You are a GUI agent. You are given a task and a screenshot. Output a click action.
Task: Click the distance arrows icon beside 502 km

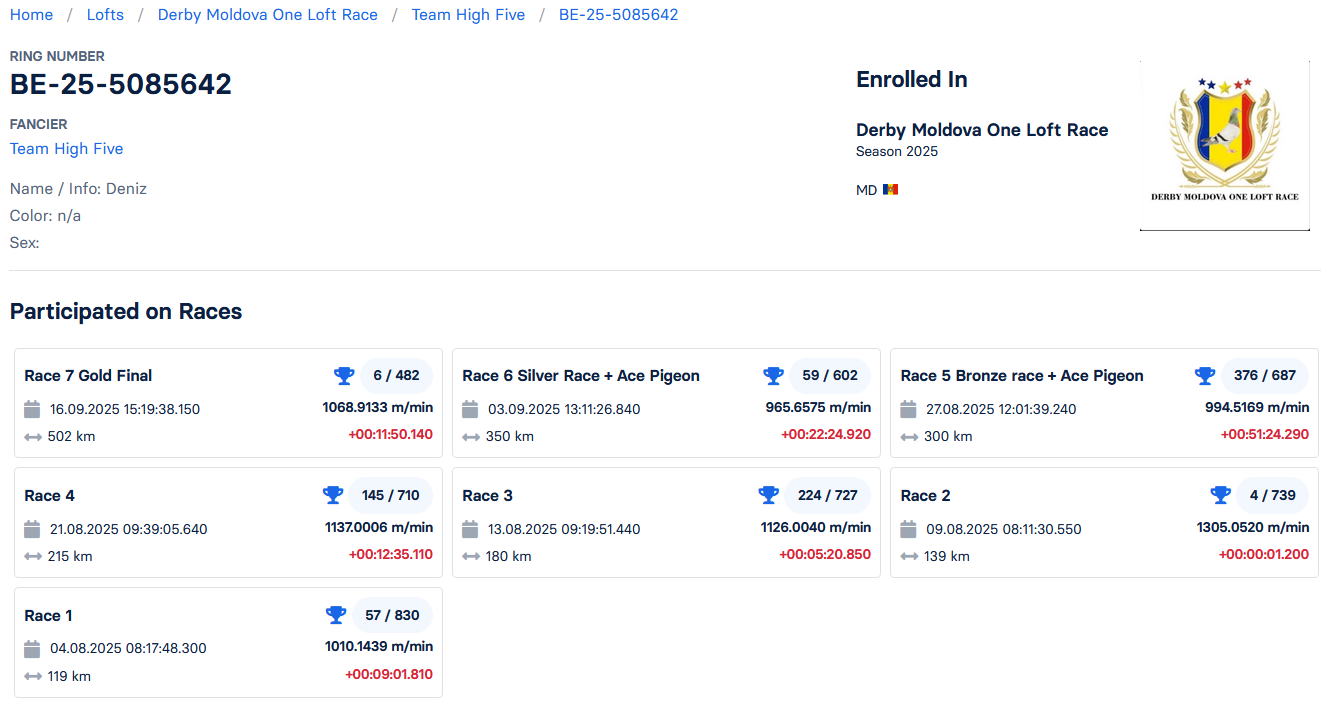coord(33,436)
